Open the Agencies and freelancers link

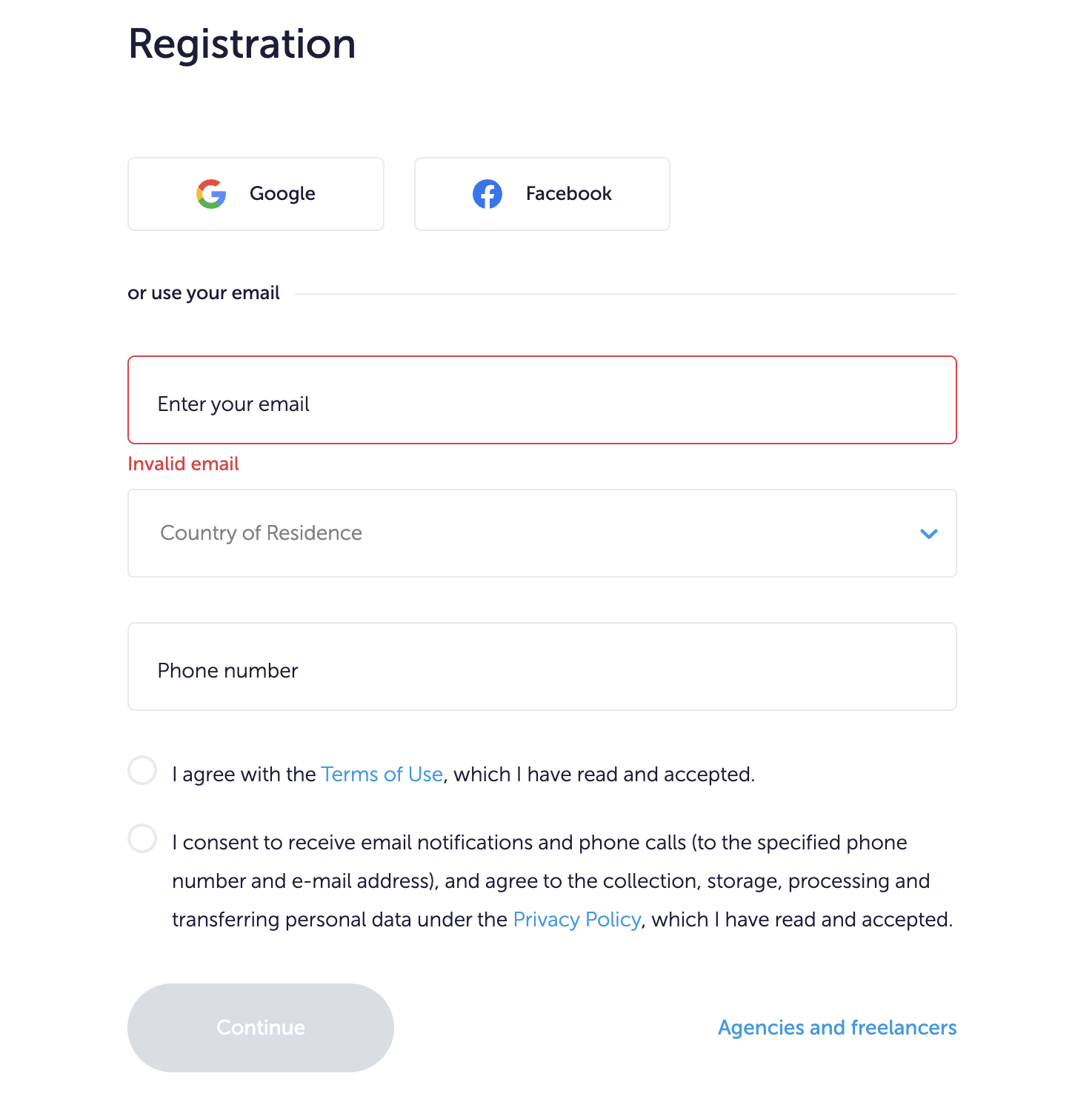(x=837, y=1028)
